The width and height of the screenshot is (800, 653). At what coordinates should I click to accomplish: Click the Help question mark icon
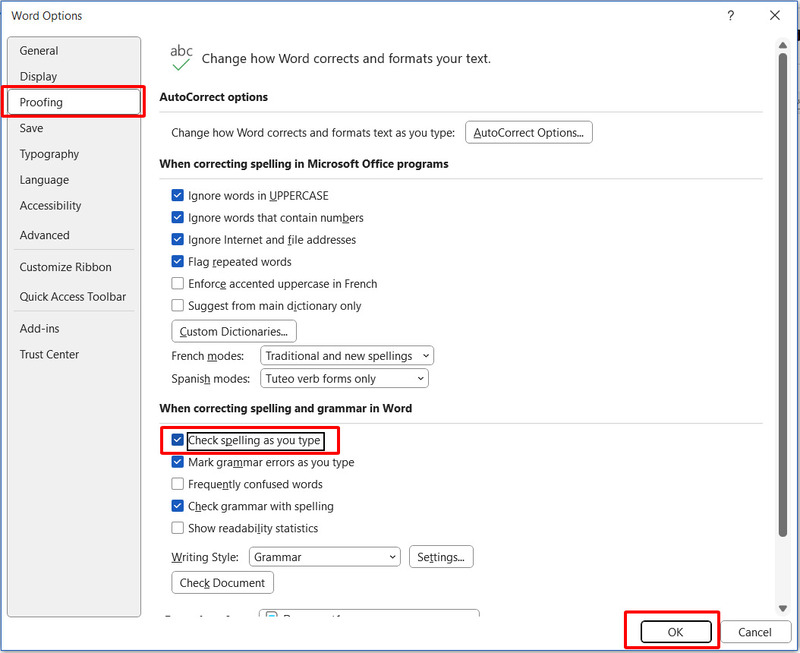(x=731, y=16)
